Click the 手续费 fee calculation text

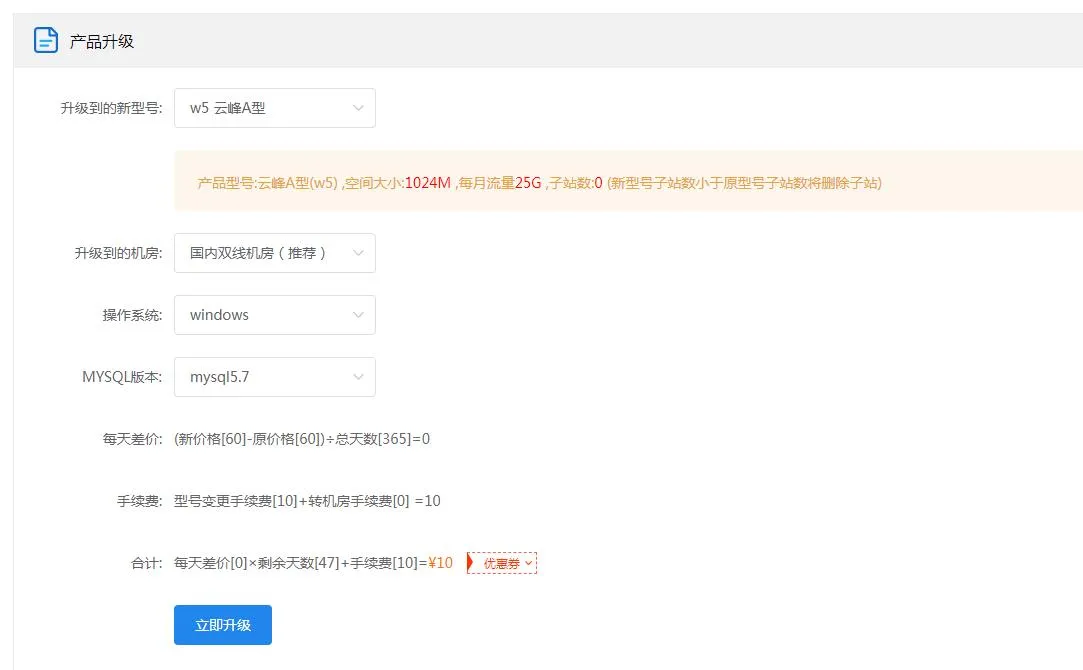pos(307,501)
